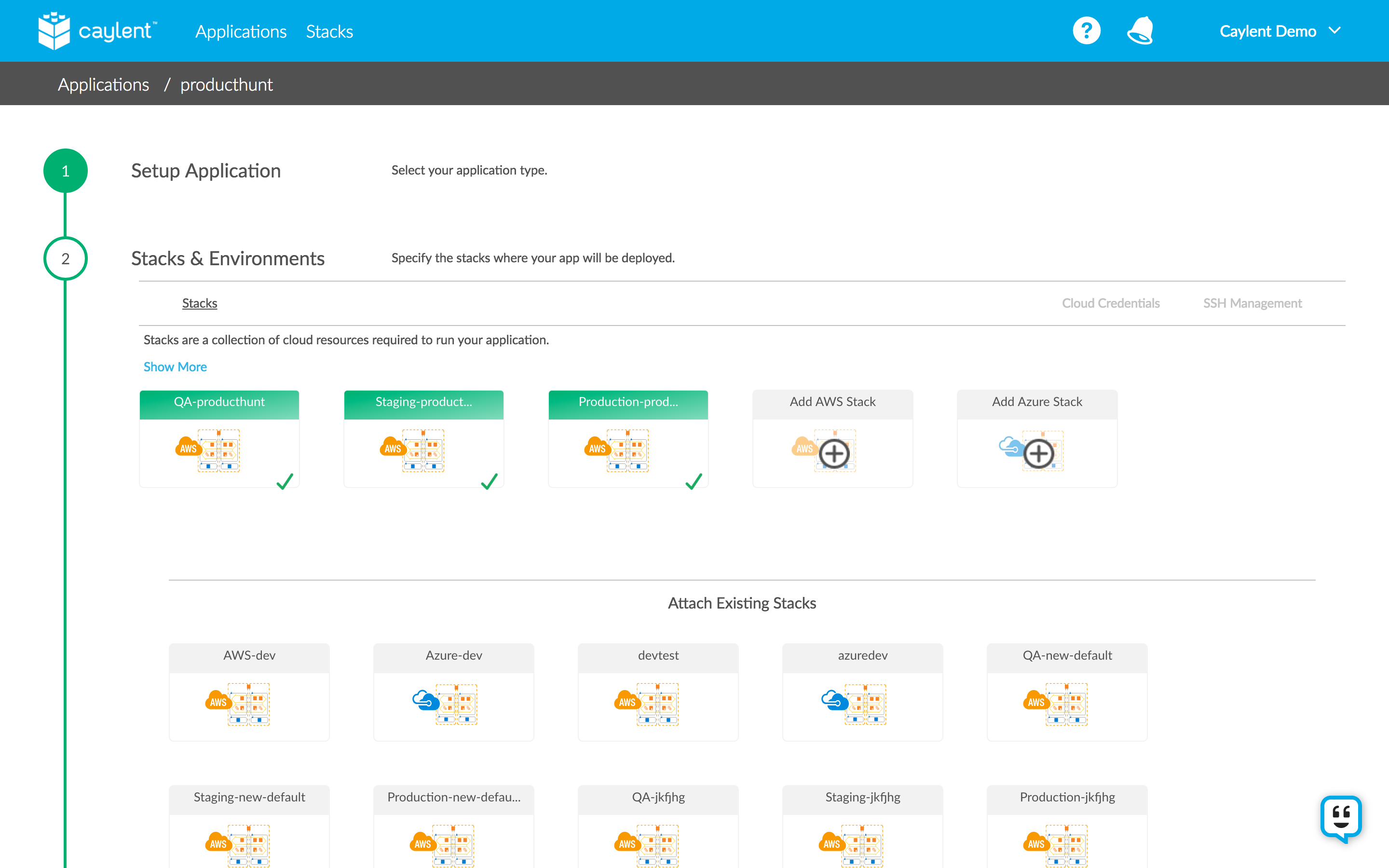This screenshot has width=1389, height=868.
Task: Select the AWS-dev stack icon
Action: pos(238,704)
